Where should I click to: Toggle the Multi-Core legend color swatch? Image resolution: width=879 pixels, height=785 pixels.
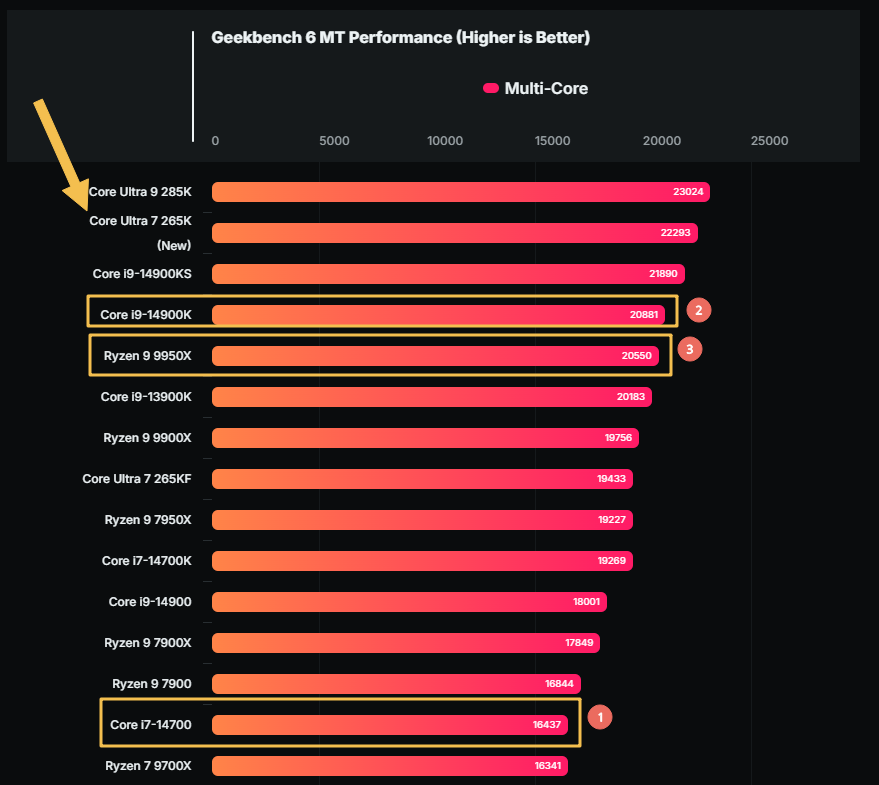[490, 88]
